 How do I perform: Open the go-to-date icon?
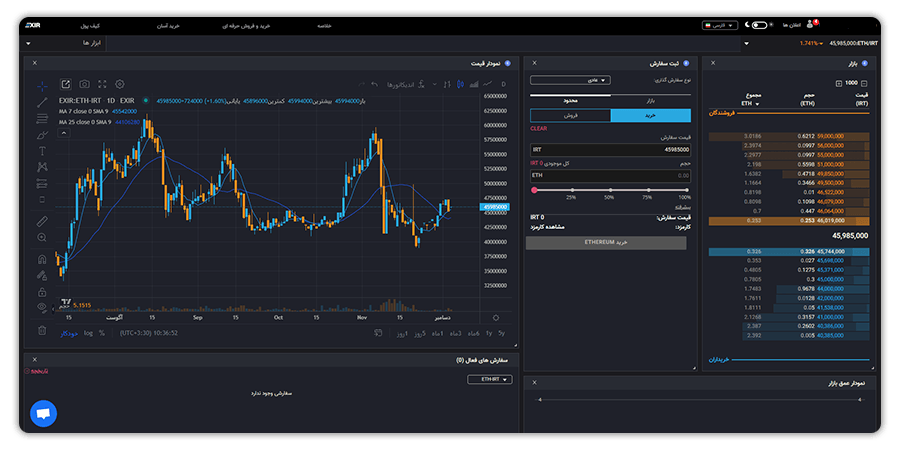point(378,332)
